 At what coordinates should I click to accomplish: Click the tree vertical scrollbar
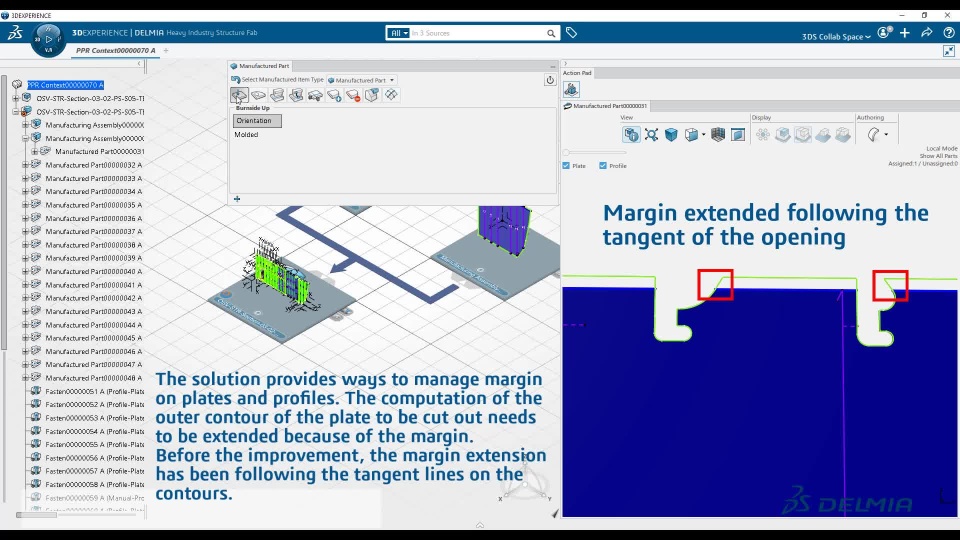(x=4, y=211)
